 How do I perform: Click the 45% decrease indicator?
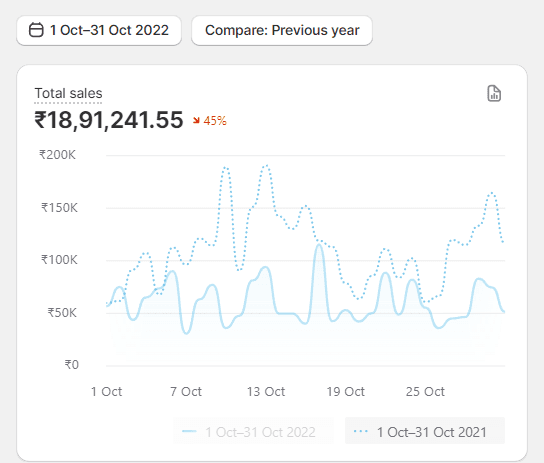click(210, 121)
